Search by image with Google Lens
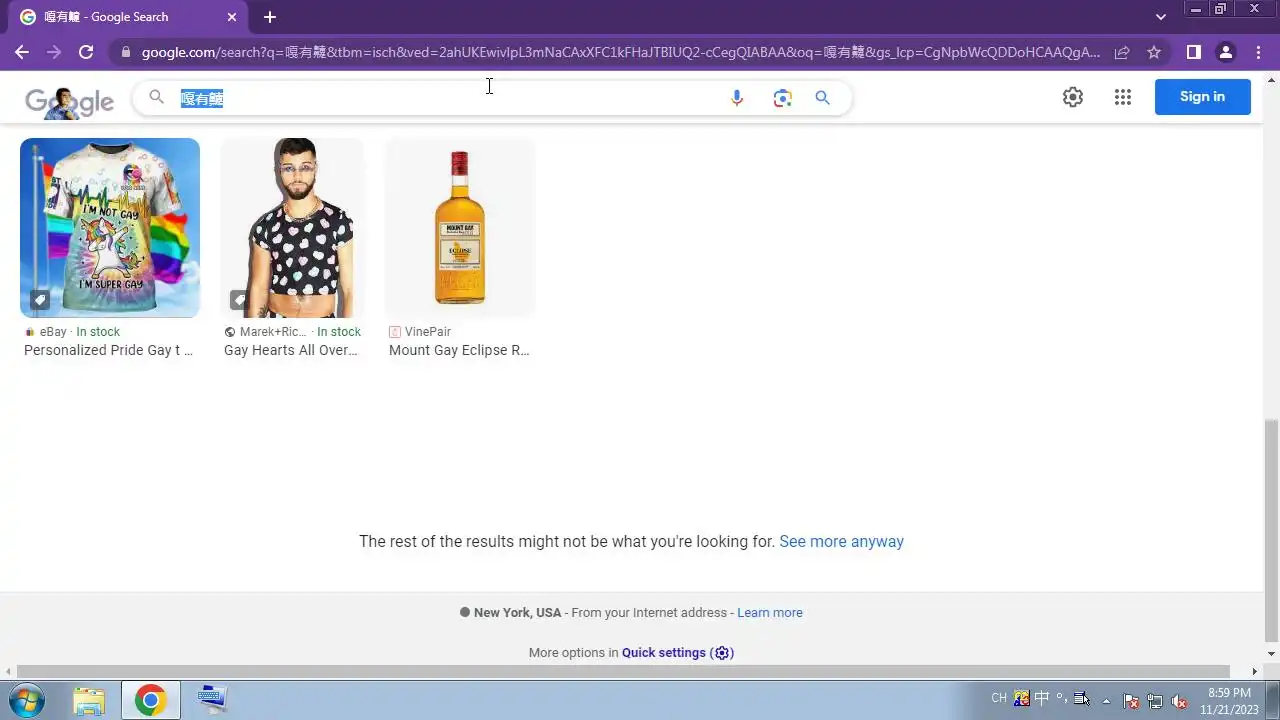Image resolution: width=1280 pixels, height=720 pixels. pyautogui.click(x=782, y=98)
